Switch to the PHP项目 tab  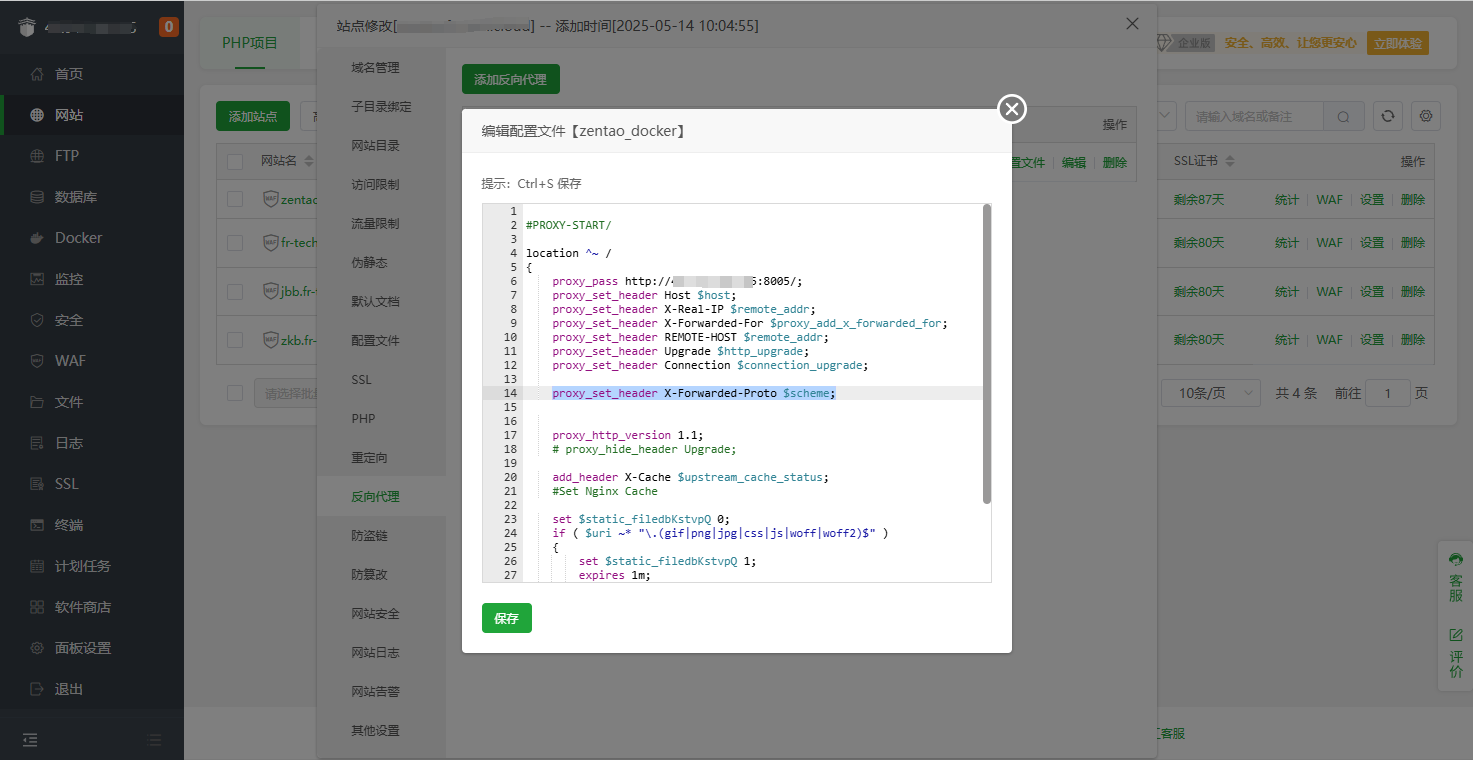coord(250,43)
